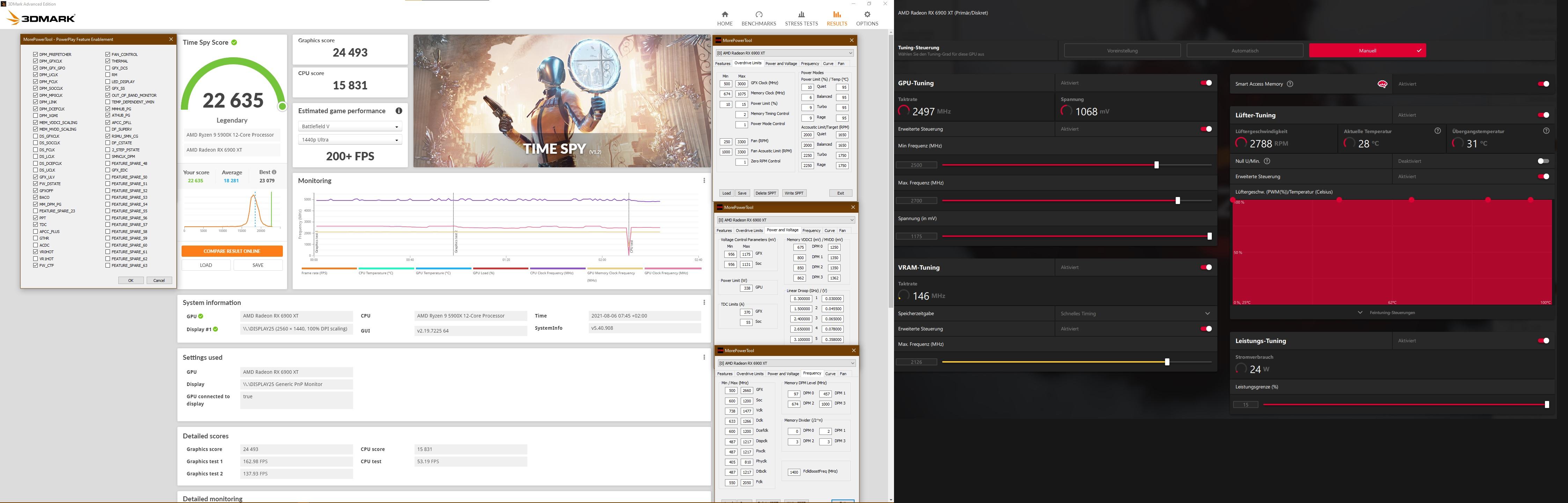1568x503 pixels.
Task: Uncheck the GFXOFF feature
Action: [35, 191]
